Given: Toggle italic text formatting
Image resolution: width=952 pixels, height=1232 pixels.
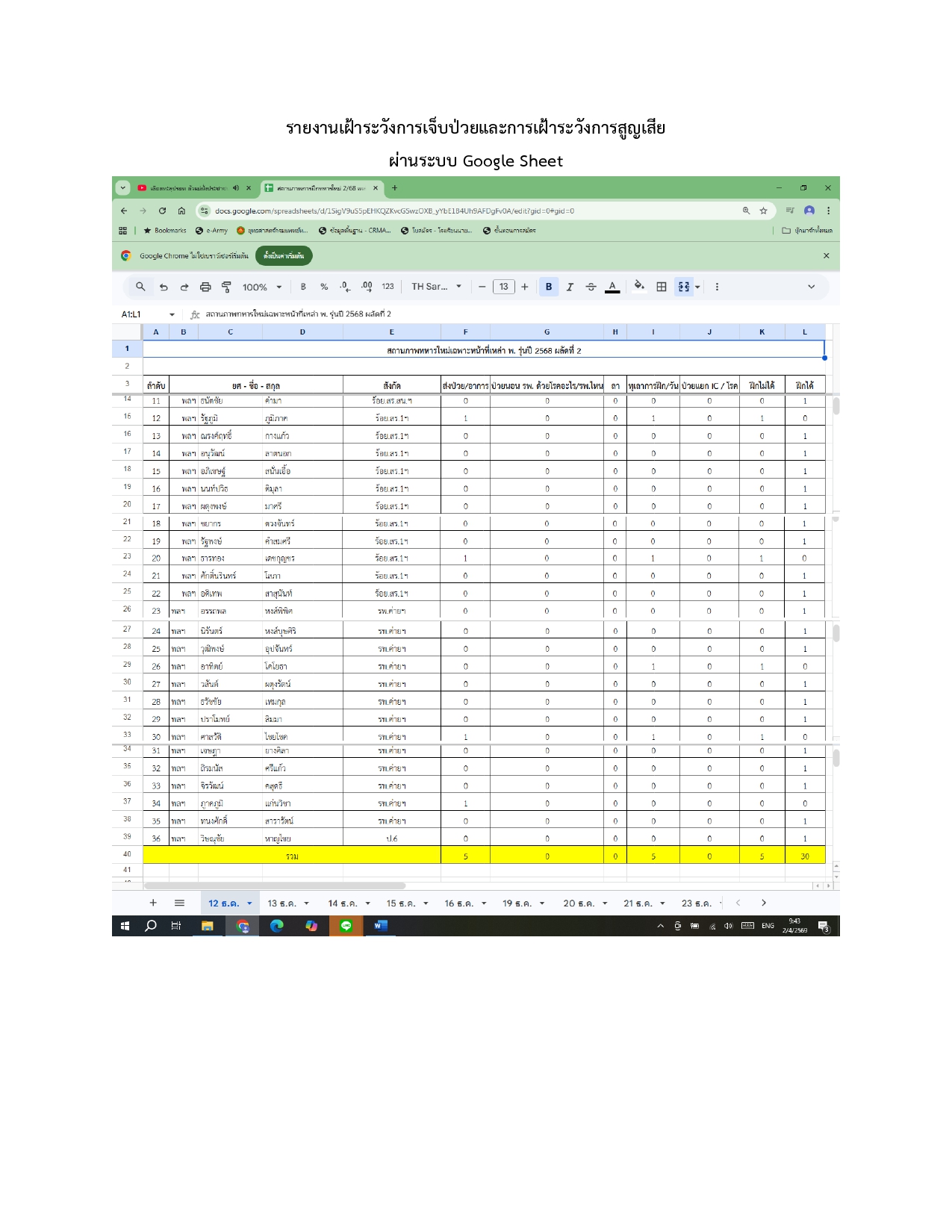Looking at the screenshot, I should [570, 287].
